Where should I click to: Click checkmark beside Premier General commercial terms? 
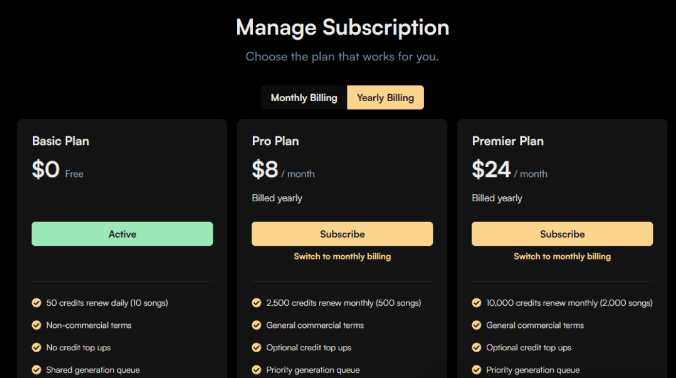477,325
